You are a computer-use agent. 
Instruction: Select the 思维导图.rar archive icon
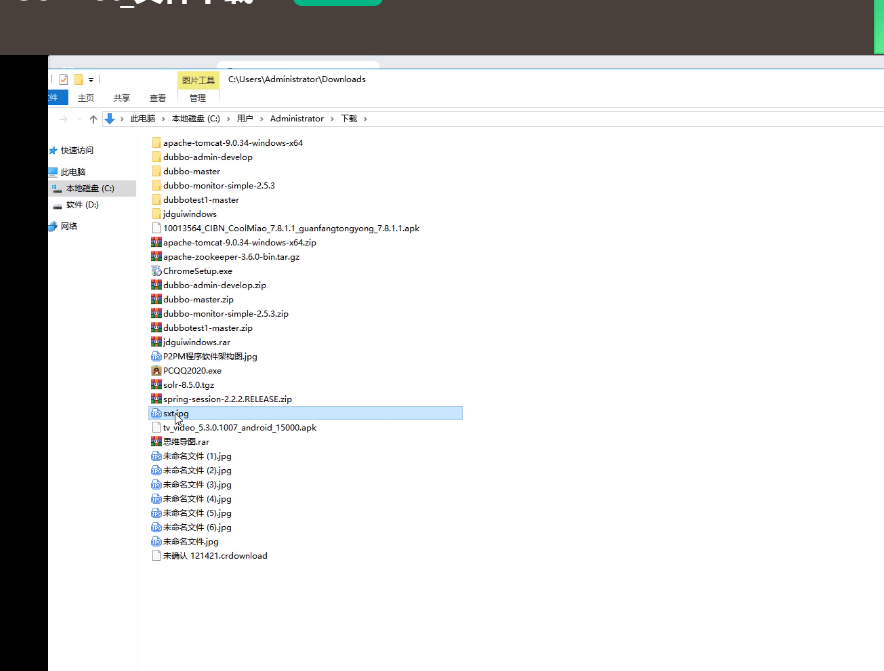point(156,442)
